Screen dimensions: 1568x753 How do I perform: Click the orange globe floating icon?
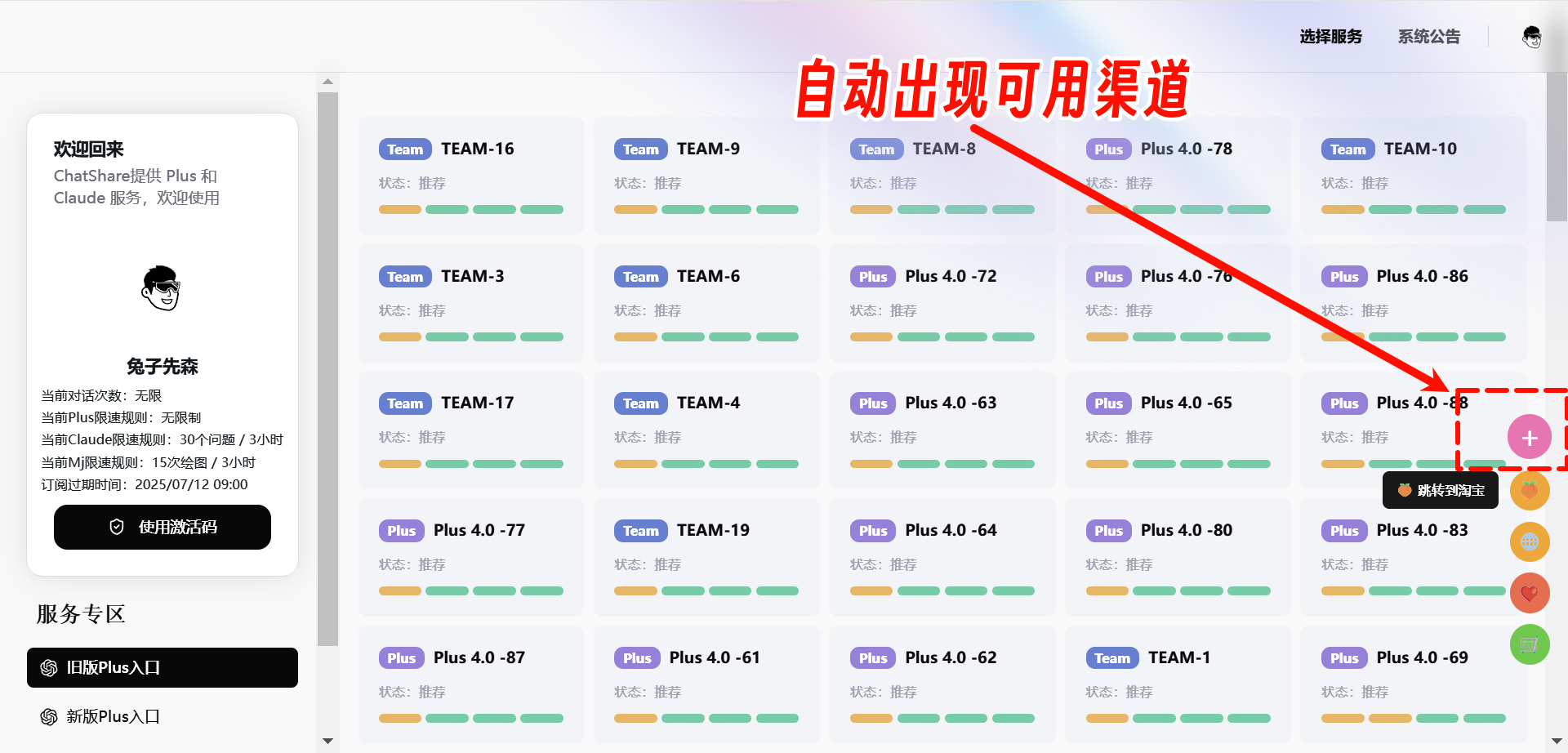coord(1529,541)
